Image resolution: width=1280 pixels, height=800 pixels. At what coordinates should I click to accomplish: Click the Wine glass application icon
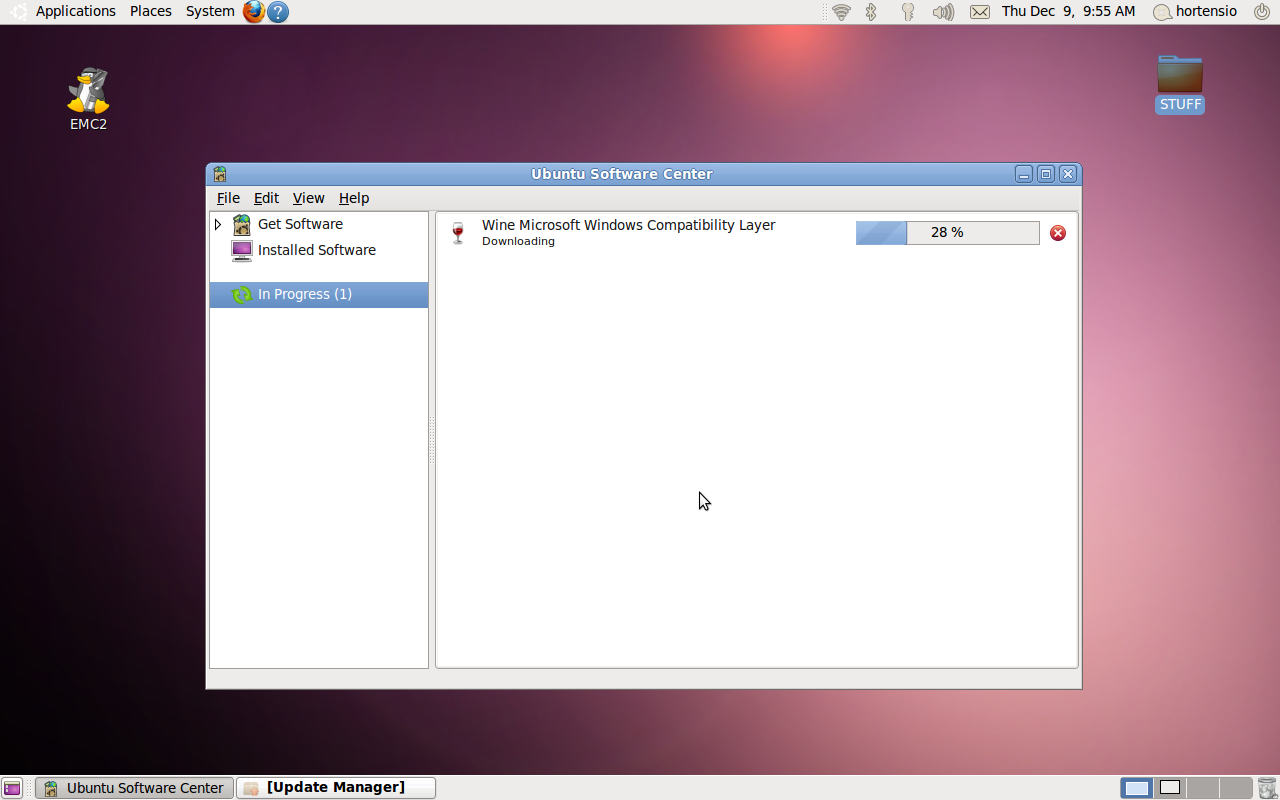458,233
